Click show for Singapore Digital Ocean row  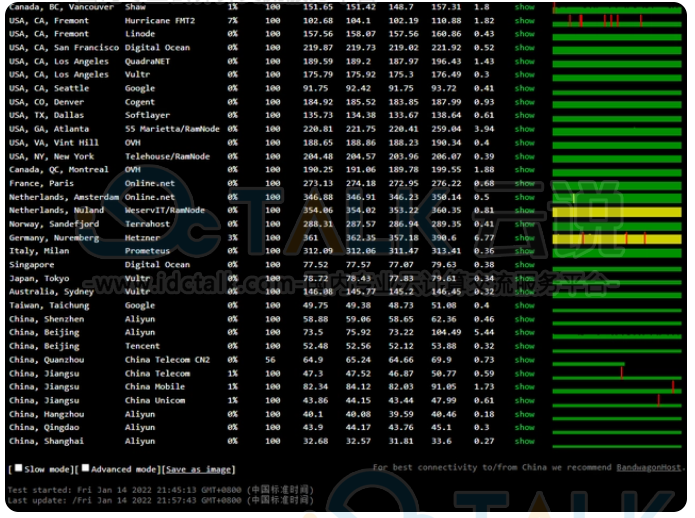[x=524, y=265]
